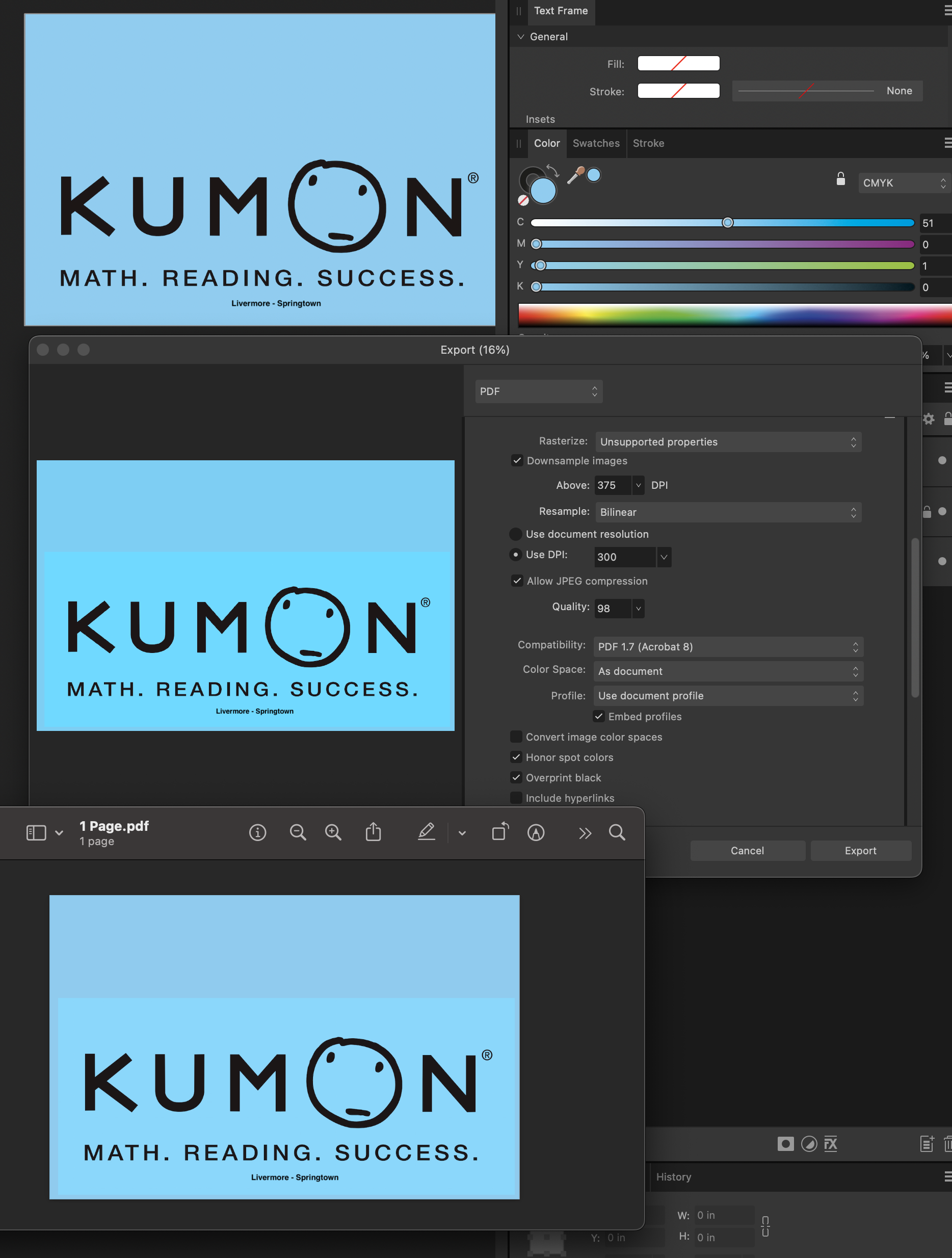Switch to the Stroke tab

click(x=648, y=143)
